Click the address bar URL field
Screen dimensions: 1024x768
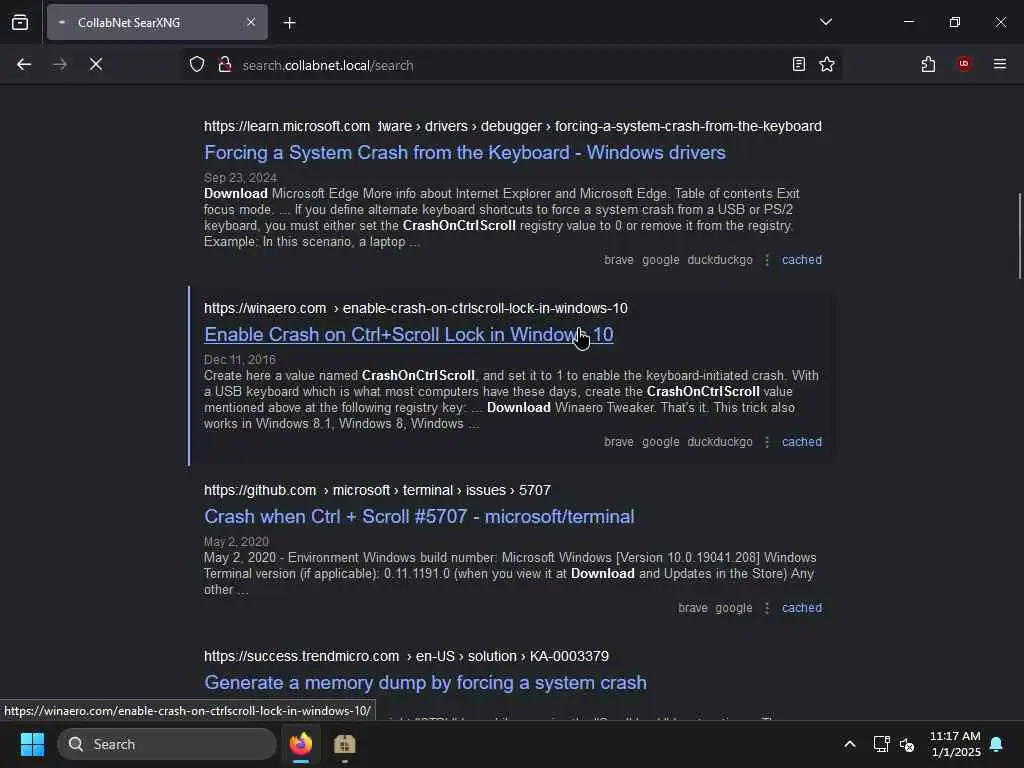coord(509,65)
